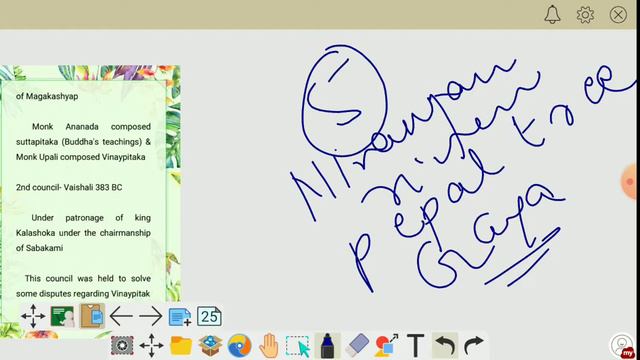
Task: Undo the last stroke
Action: click(445, 346)
